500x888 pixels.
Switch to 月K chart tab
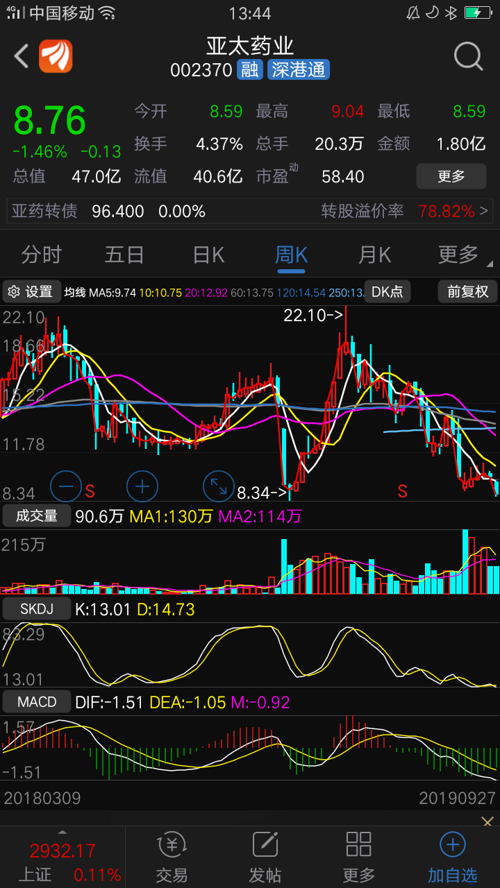point(374,255)
